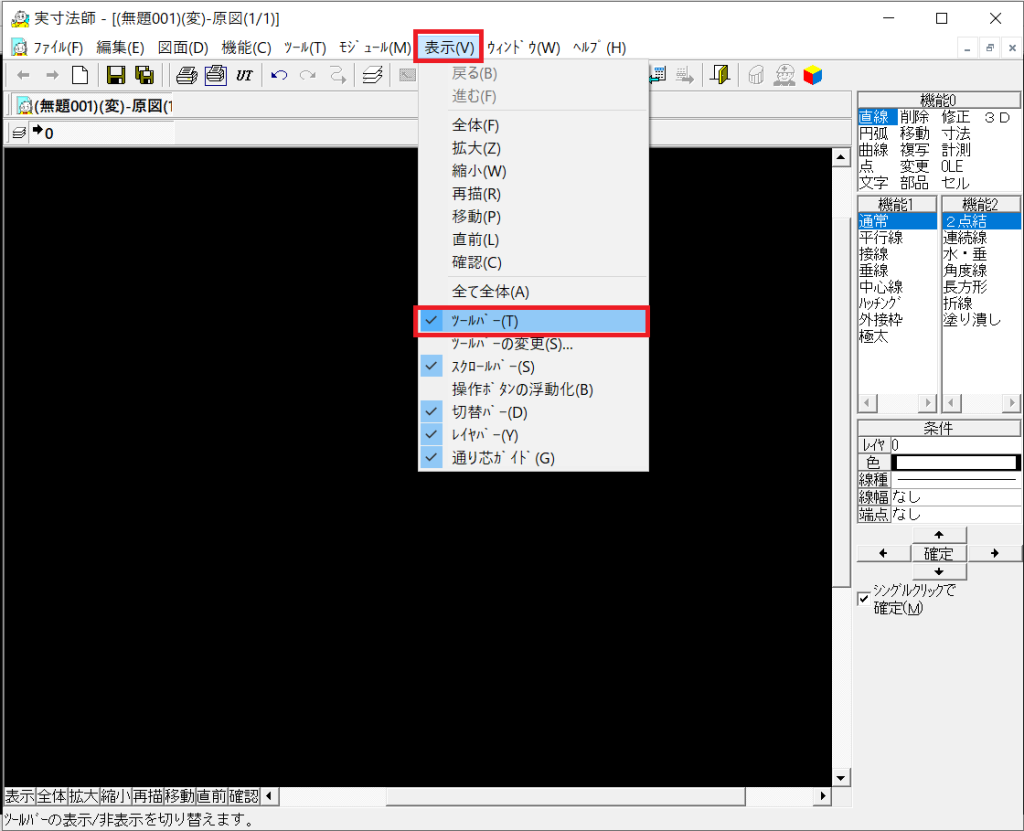Choose ツールバーの変更(S)... menu entry
This screenshot has height=831, width=1024.
click(532, 344)
